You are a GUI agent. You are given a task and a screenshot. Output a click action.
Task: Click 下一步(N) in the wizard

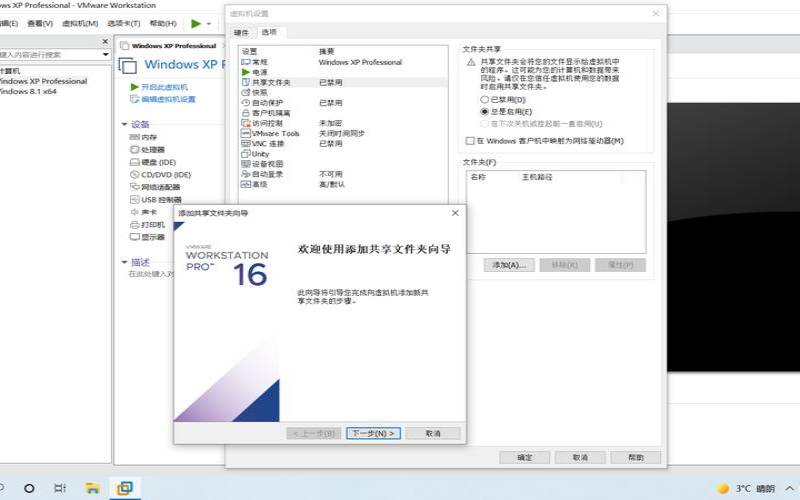[373, 433]
